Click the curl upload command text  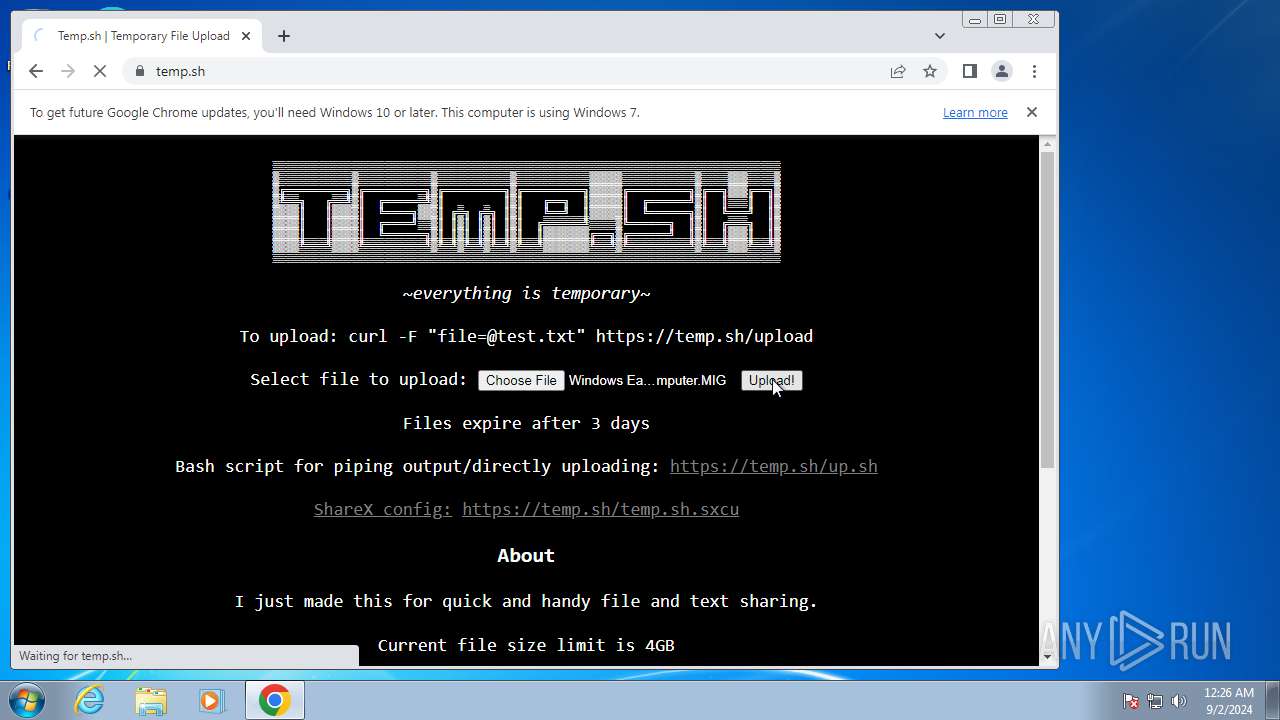coord(580,336)
